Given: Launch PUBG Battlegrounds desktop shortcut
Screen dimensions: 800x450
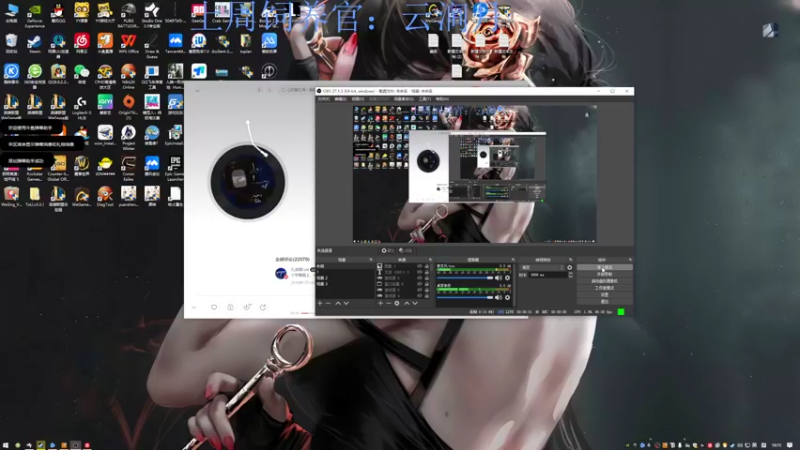Looking at the screenshot, I should 129,14.
